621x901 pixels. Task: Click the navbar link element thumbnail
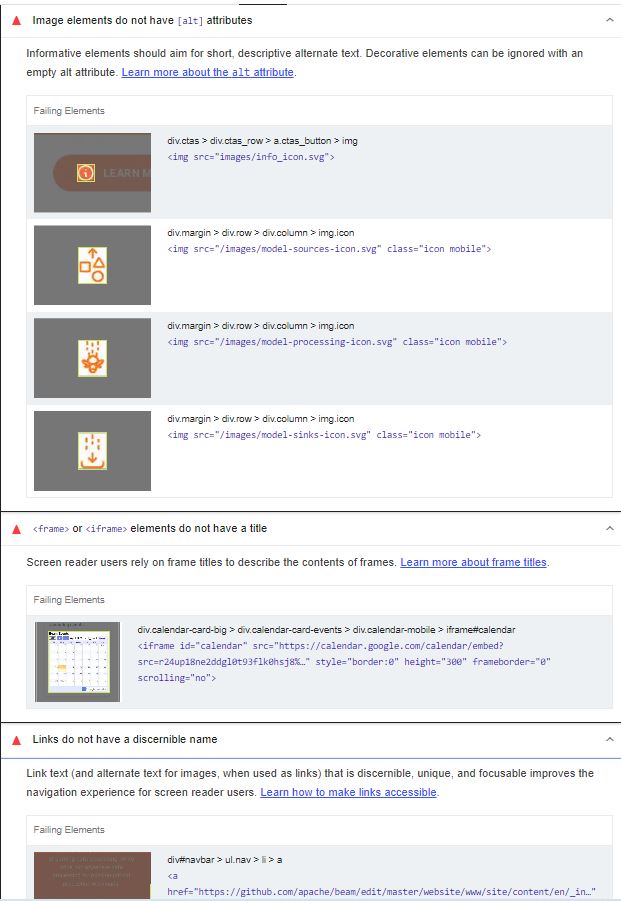point(92,876)
